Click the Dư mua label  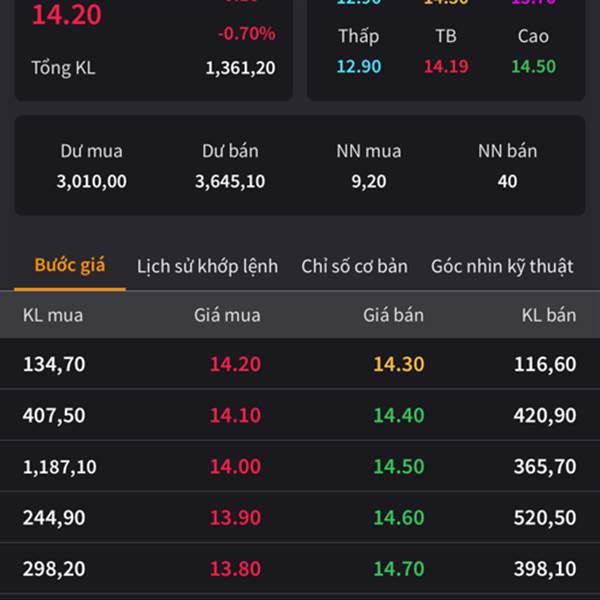tap(91, 151)
